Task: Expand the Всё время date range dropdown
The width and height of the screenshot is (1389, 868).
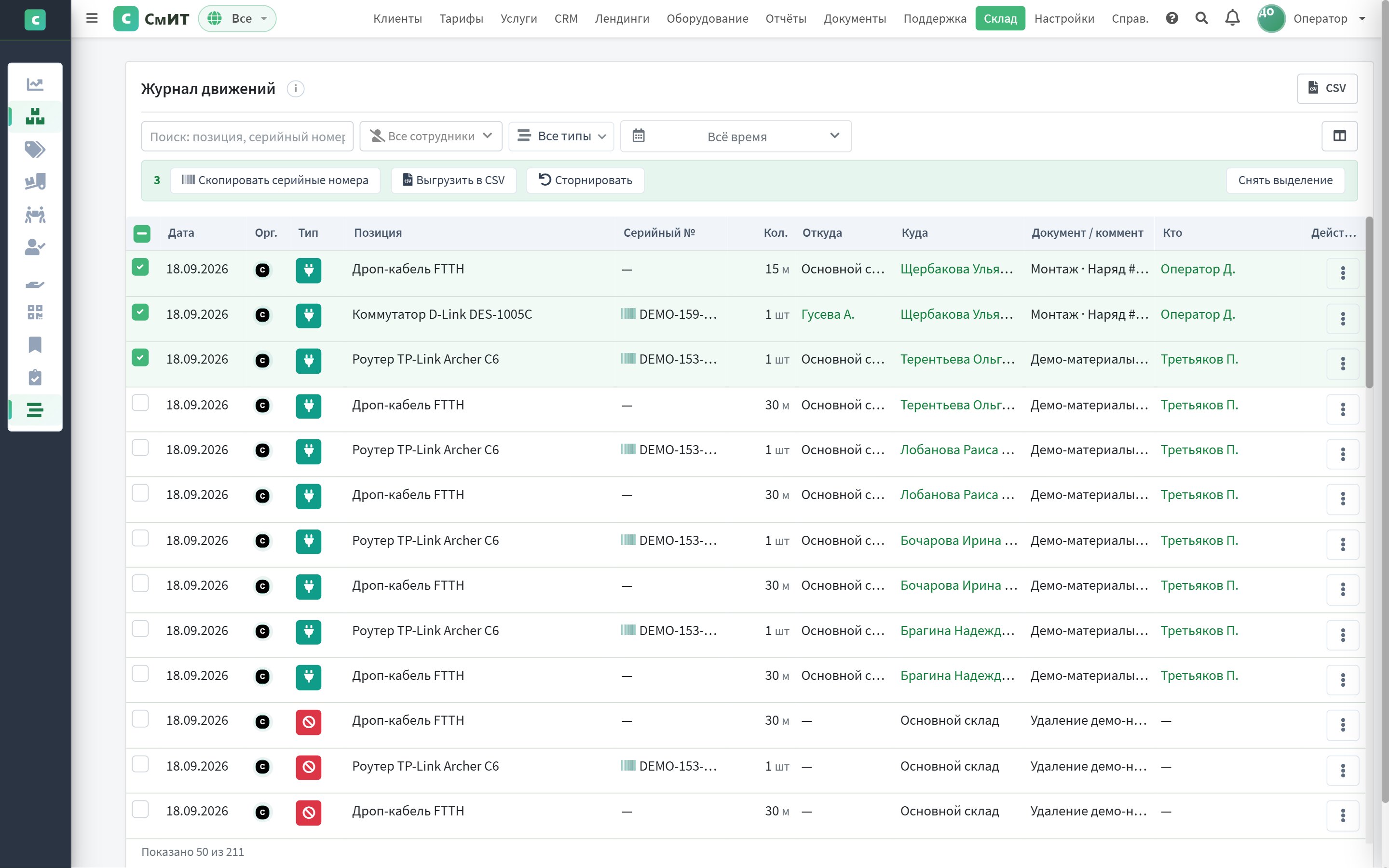Action: (736, 136)
